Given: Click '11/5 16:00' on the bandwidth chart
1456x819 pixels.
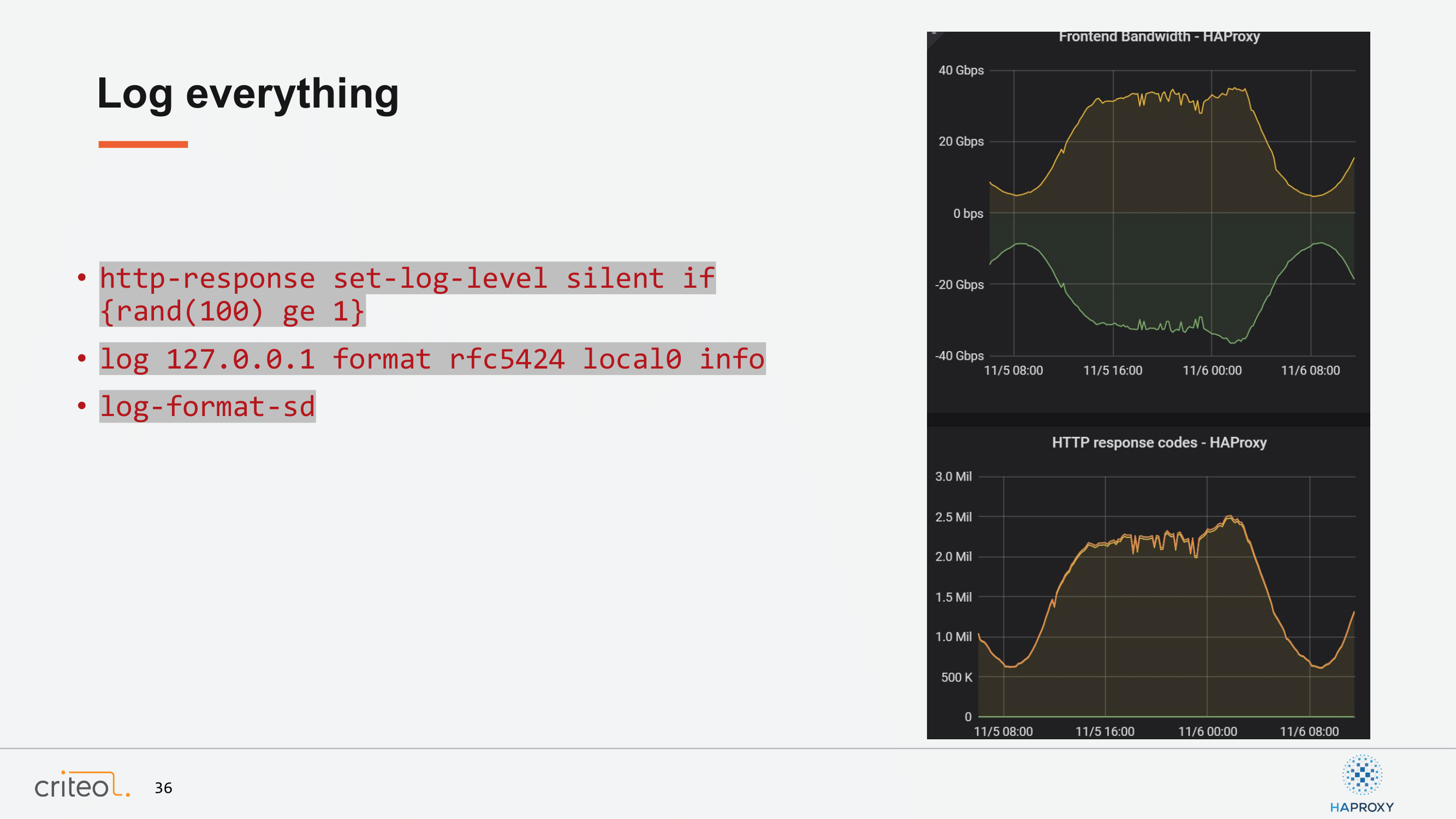Looking at the screenshot, I should [x=1113, y=371].
